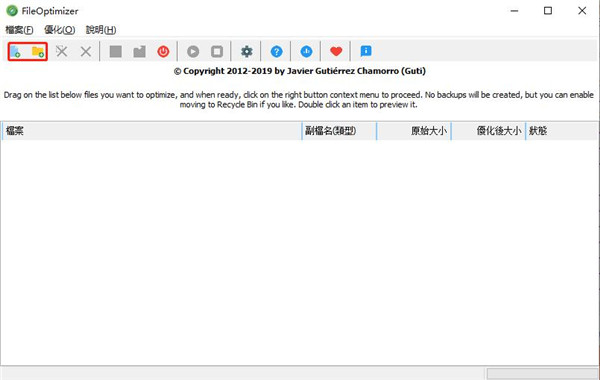Click the gray square toolbar icon
600x380 pixels.
coord(116,51)
